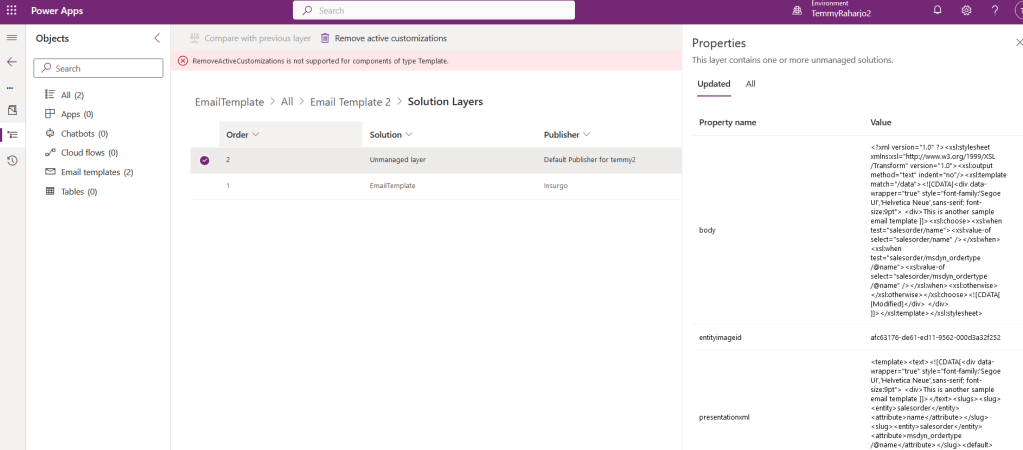
Task: Click the All breadcrumb link
Action: 287,102
